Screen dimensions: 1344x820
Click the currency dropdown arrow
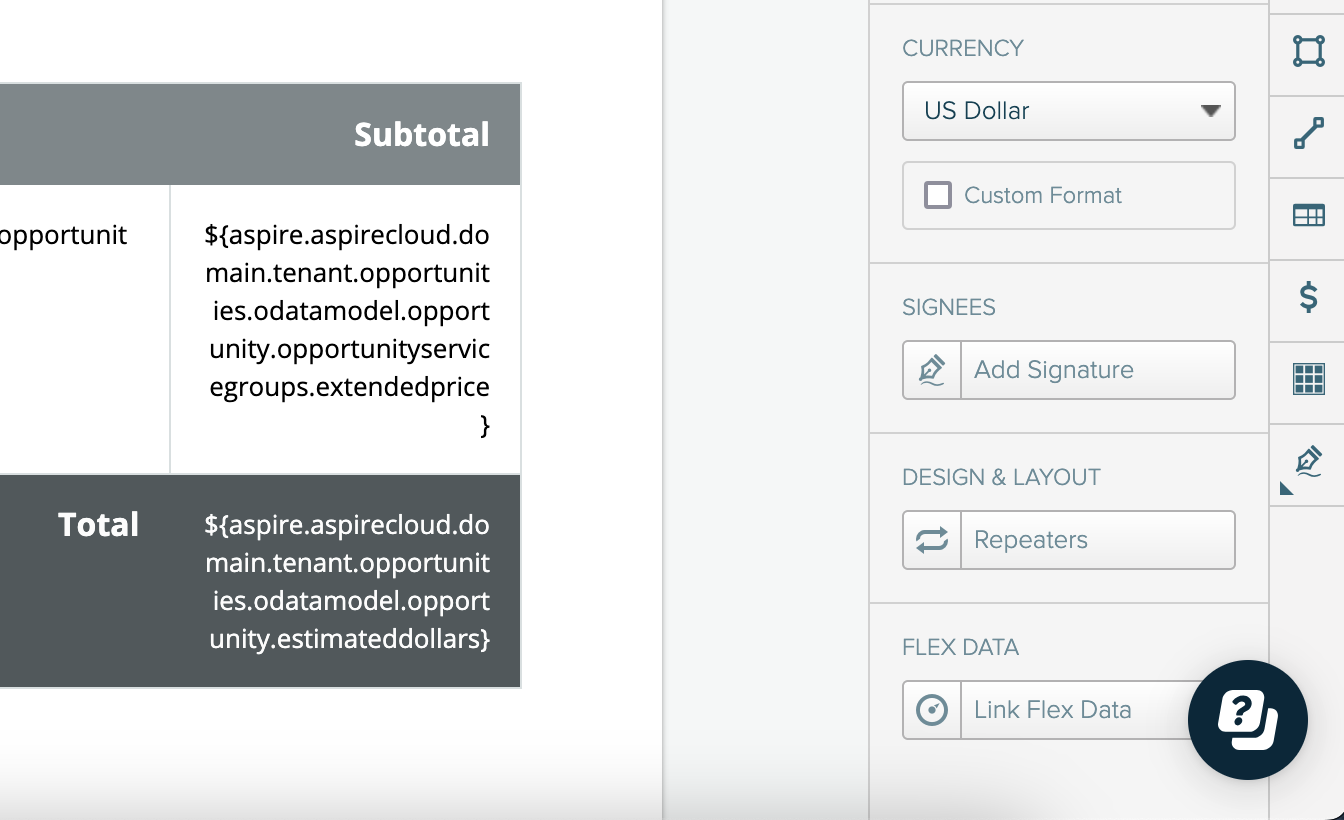point(1211,111)
